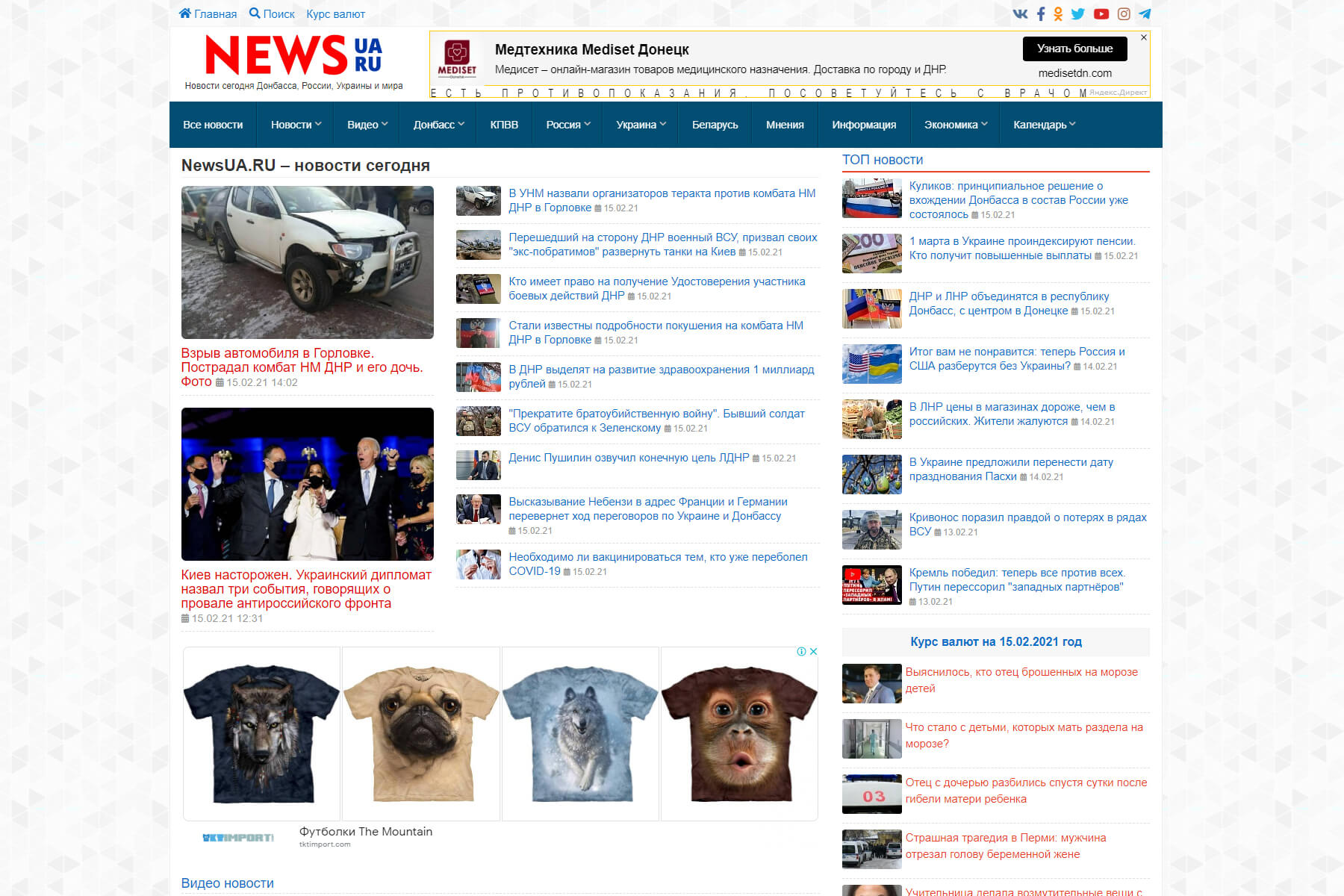Open the Мнения menu item
1344x896 pixels.
click(x=785, y=125)
